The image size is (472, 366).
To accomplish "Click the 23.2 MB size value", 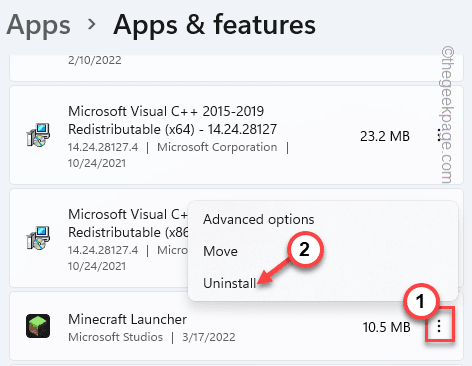I will [x=385, y=136].
